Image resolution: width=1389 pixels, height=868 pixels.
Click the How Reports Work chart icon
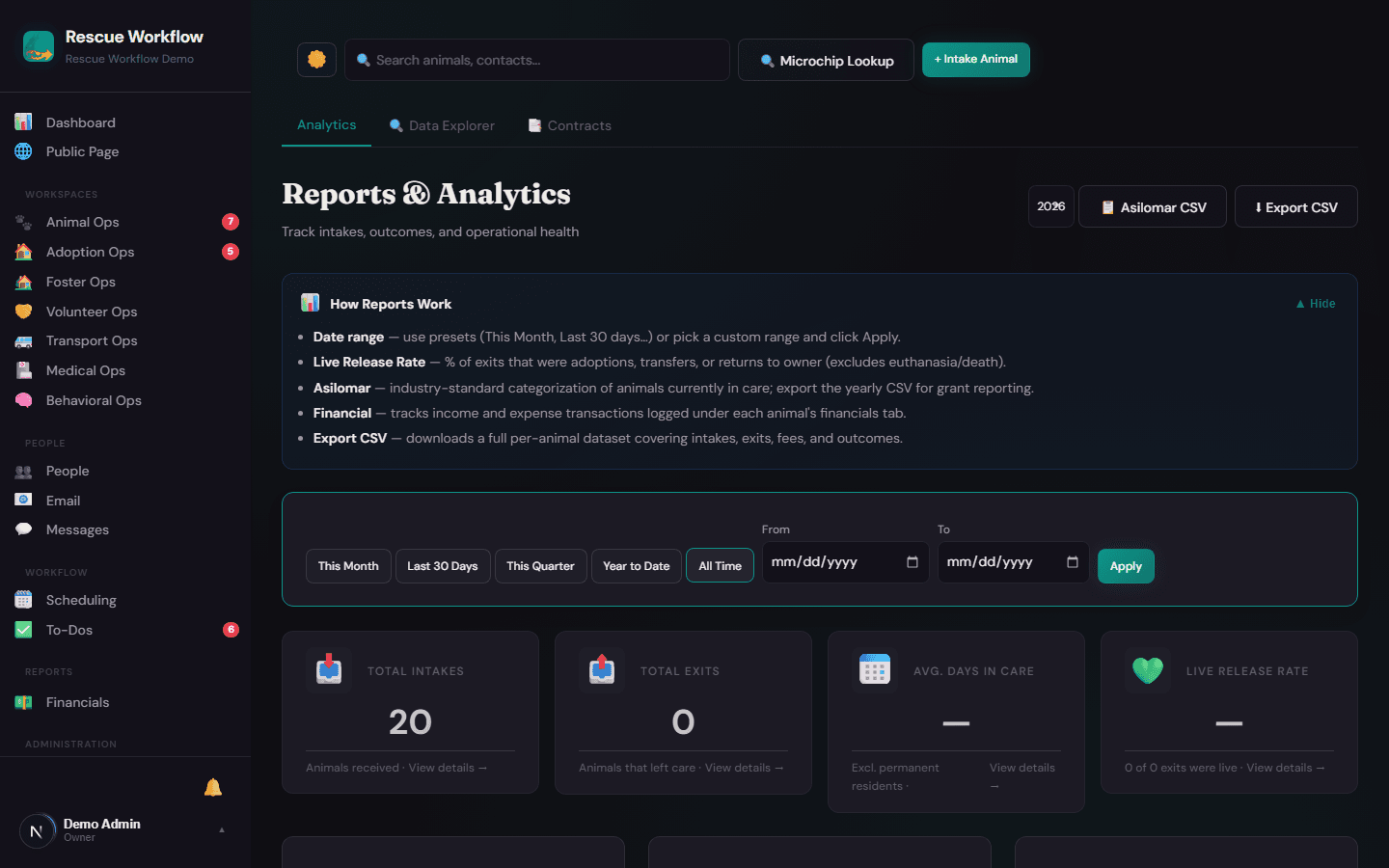coord(310,303)
